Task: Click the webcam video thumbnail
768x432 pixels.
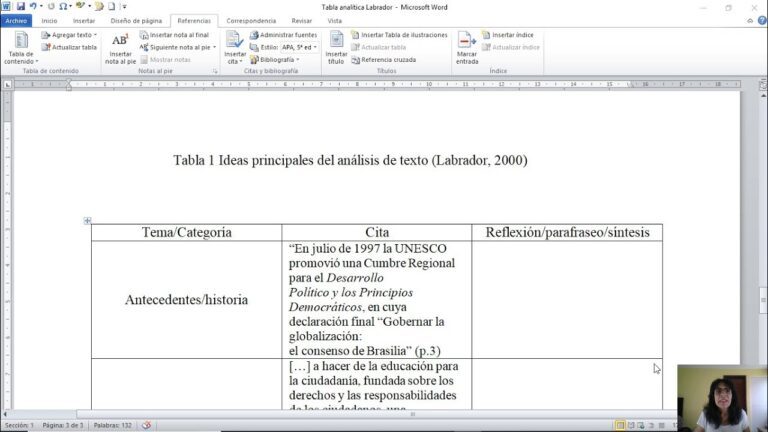Action: (x=722, y=398)
